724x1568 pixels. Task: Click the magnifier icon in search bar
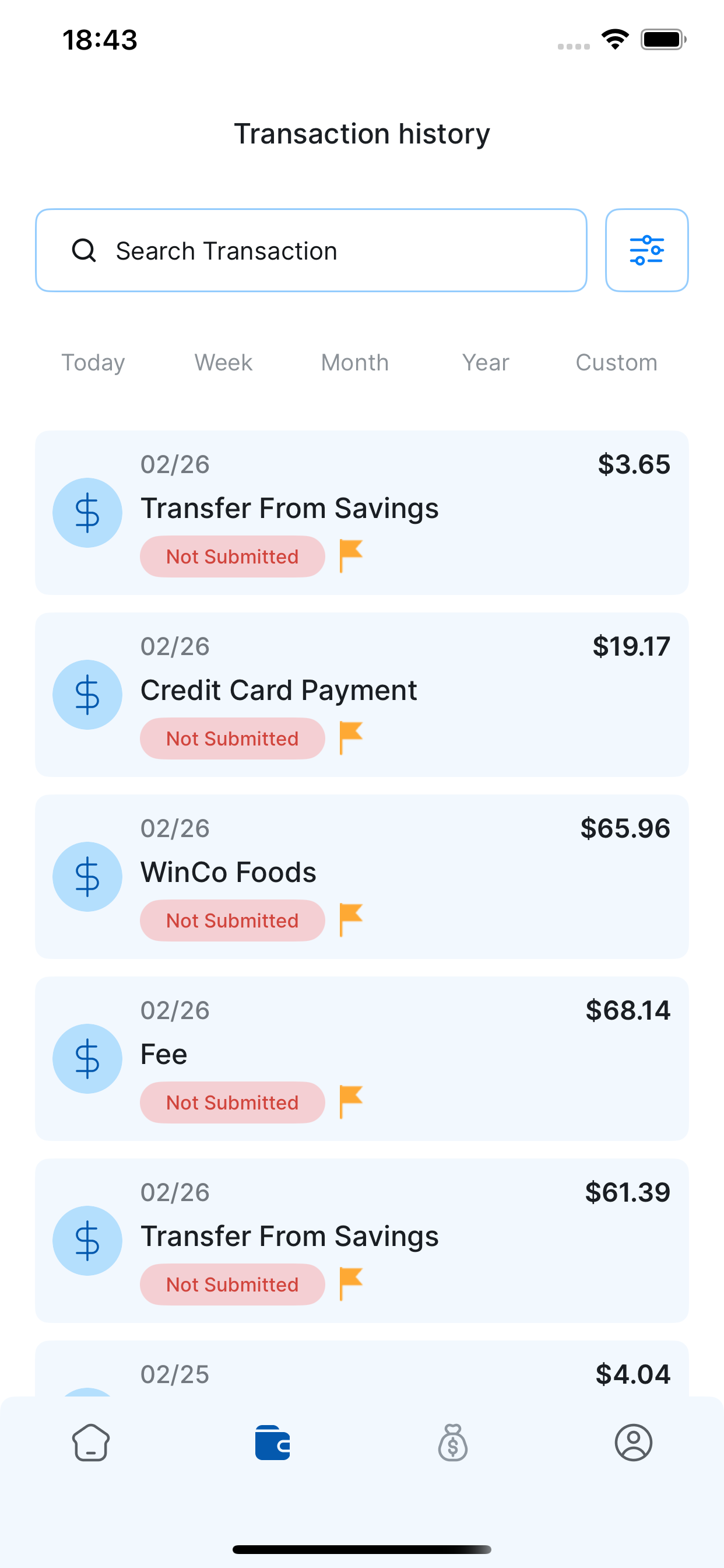[84, 250]
